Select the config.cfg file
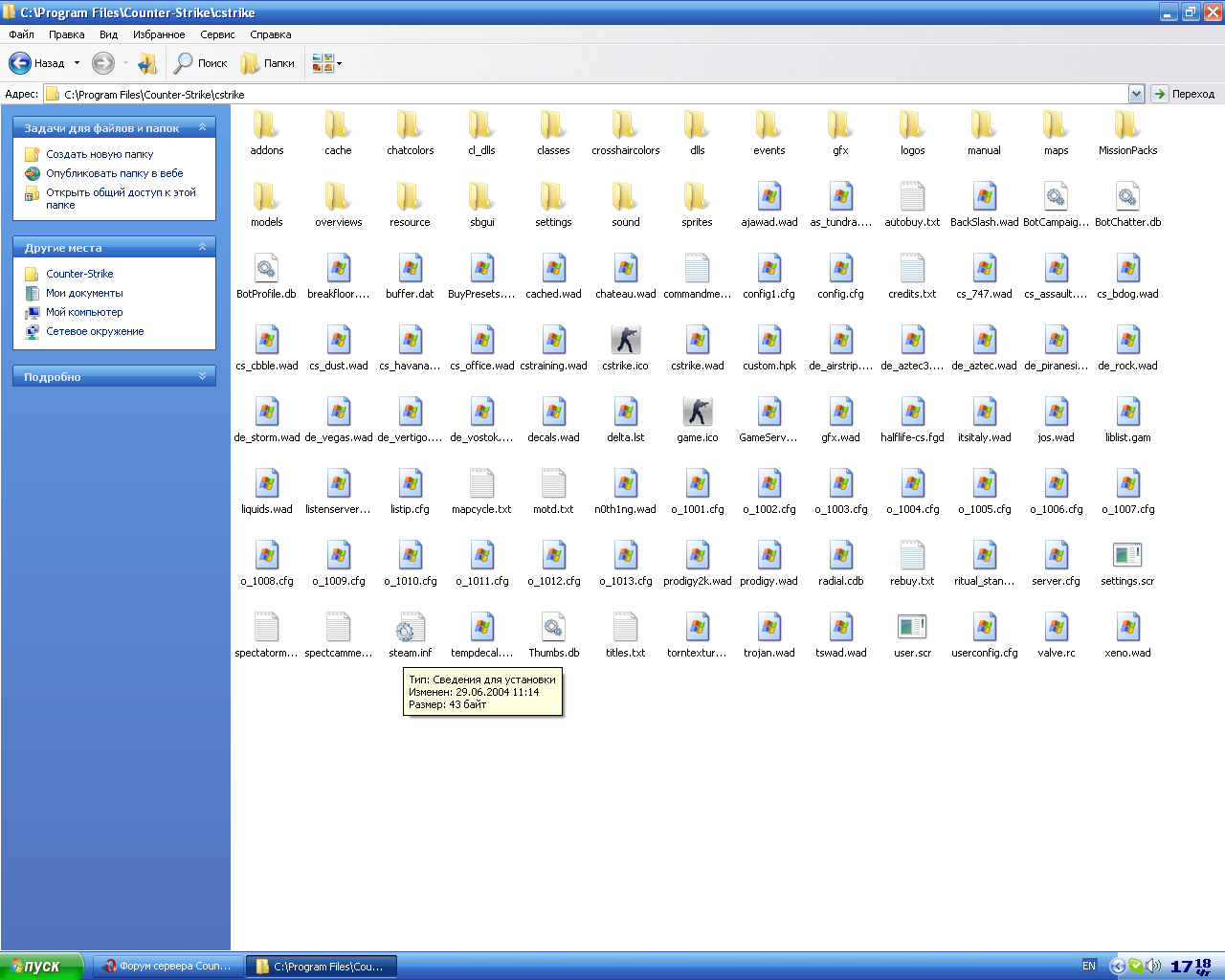This screenshot has height=980, width=1225. click(x=841, y=277)
